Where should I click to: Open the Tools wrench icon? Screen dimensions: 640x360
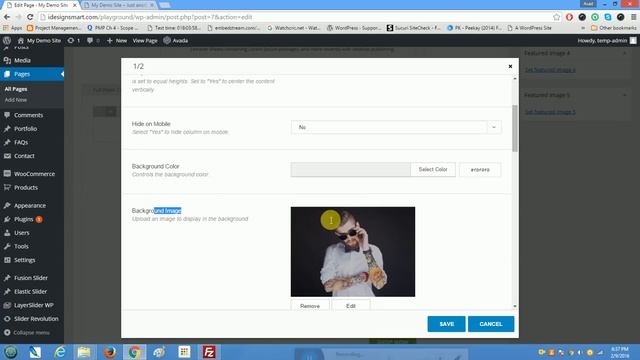7,246
